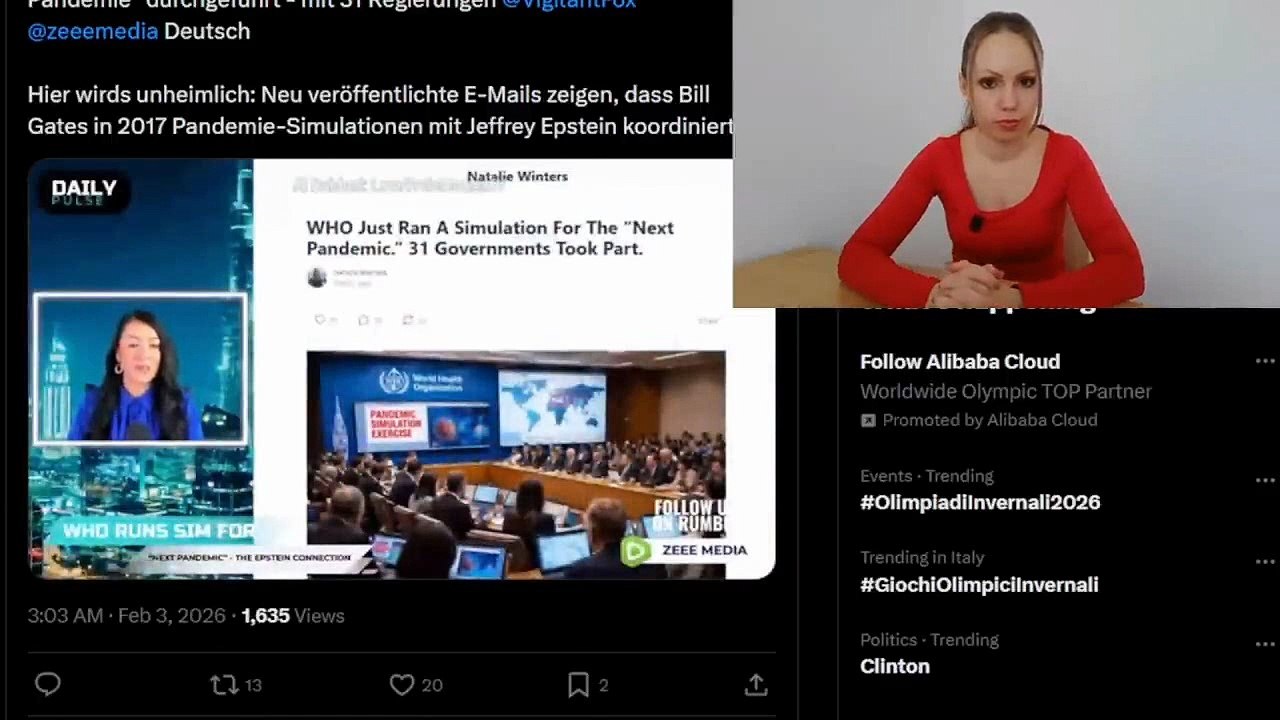
Task: Open more options for Alibaba Cloud promotion
Action: 1265,362
